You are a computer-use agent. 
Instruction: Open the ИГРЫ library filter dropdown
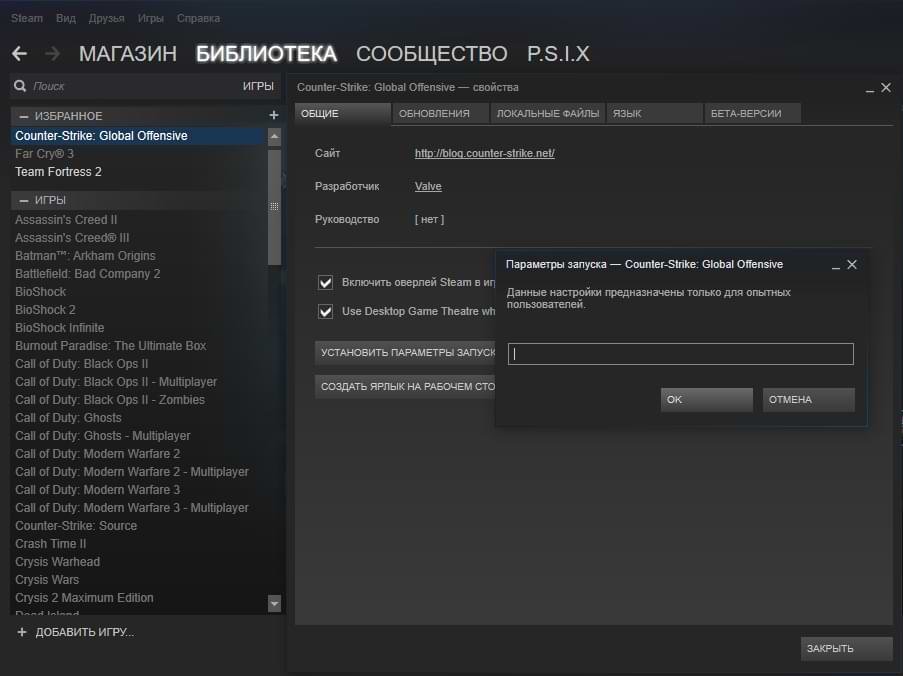tap(258, 86)
